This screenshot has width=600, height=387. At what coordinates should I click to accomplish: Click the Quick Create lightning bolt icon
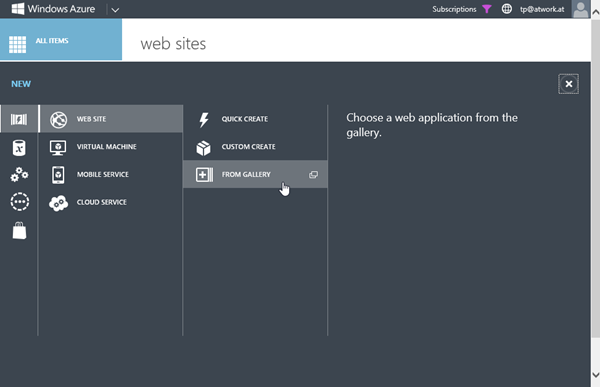click(204, 119)
